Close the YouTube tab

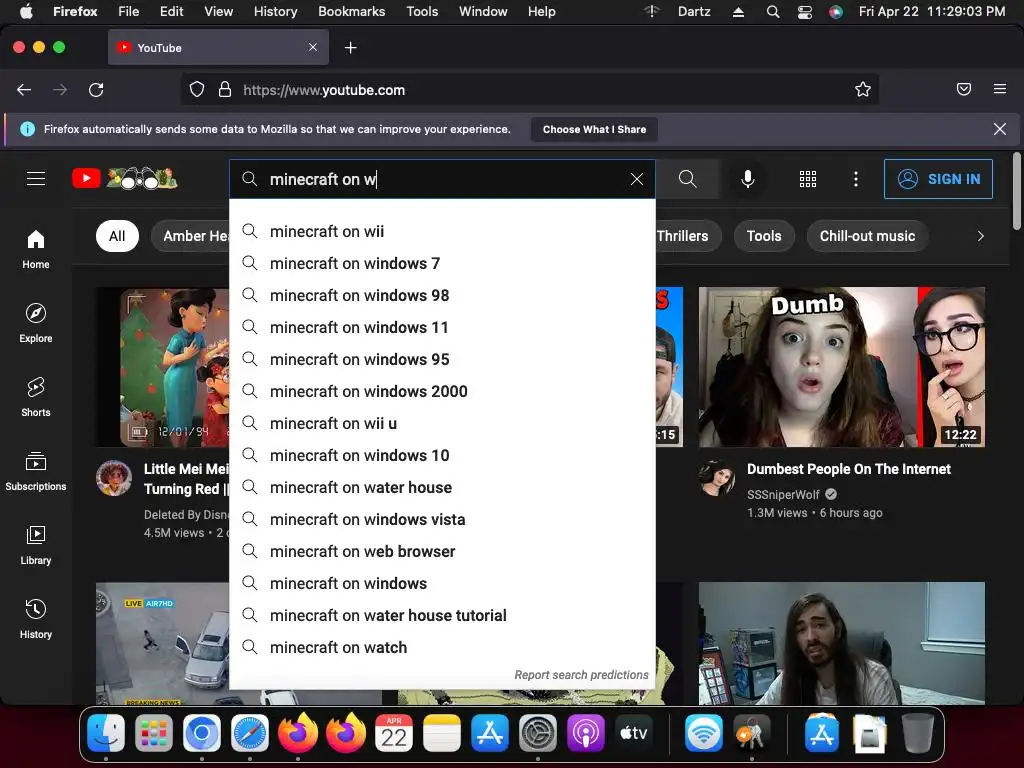[x=313, y=47]
